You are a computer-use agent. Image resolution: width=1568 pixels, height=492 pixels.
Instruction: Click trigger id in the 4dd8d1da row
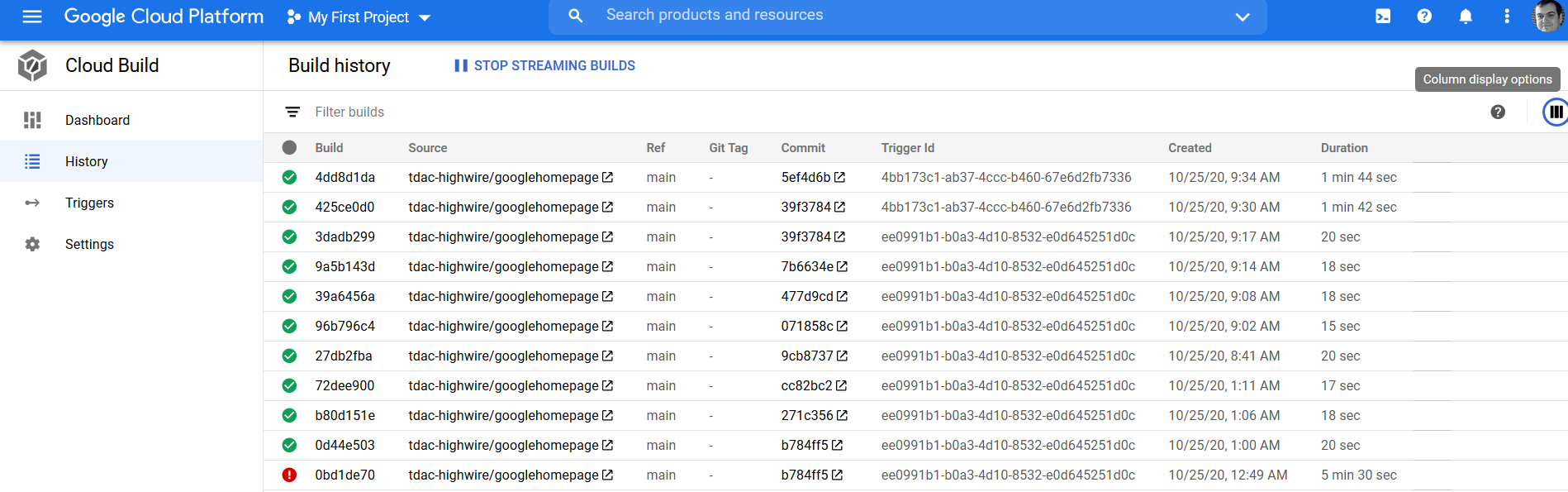pyautogui.click(x=1006, y=177)
